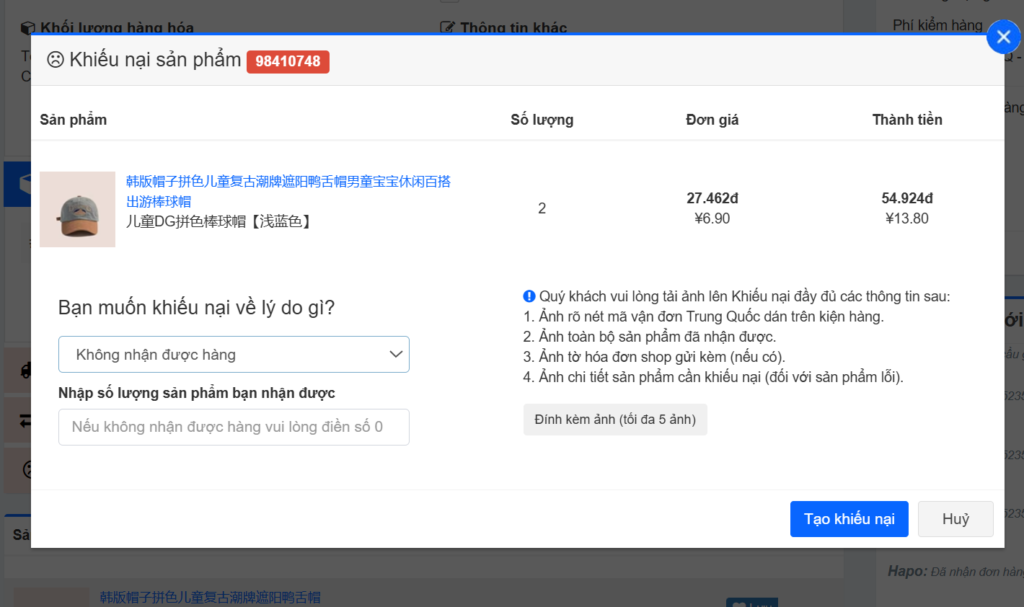Close the complaint modal with the blue X

(1003, 37)
